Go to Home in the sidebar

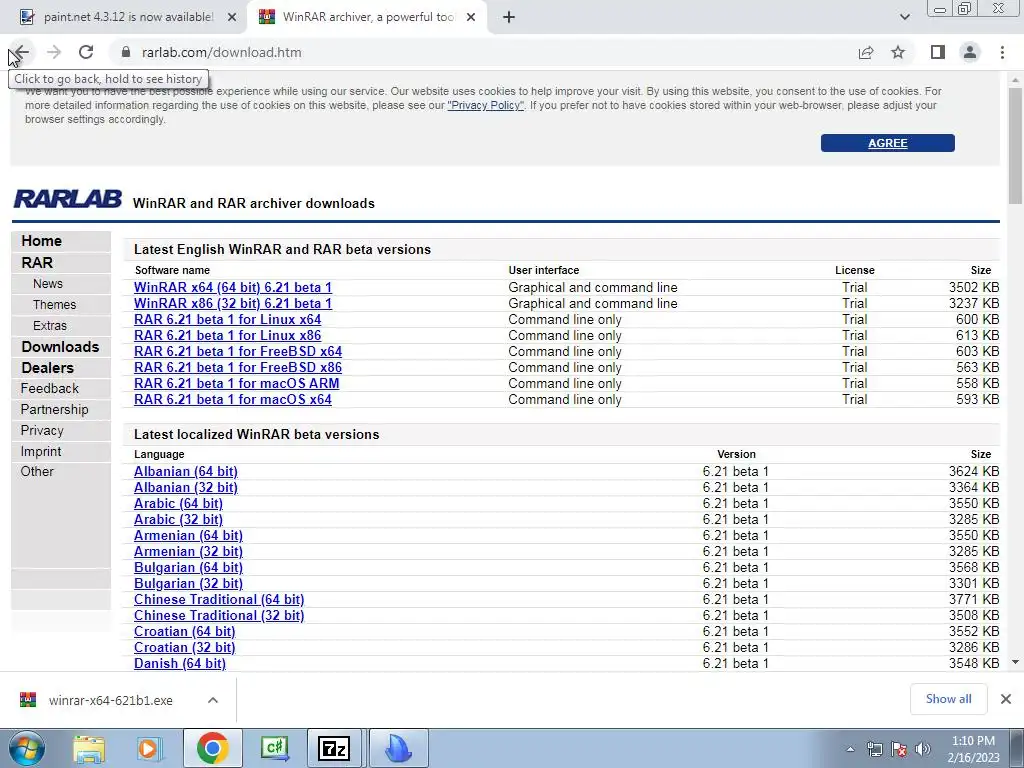41,241
